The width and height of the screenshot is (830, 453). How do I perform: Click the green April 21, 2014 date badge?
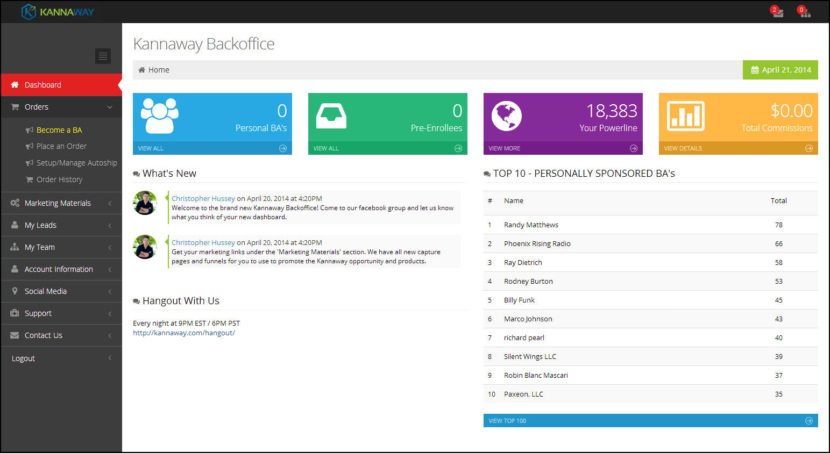[780, 70]
